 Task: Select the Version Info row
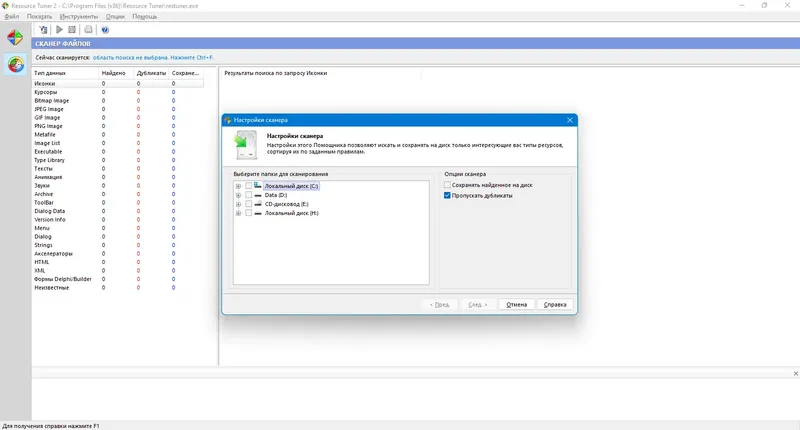(117, 220)
